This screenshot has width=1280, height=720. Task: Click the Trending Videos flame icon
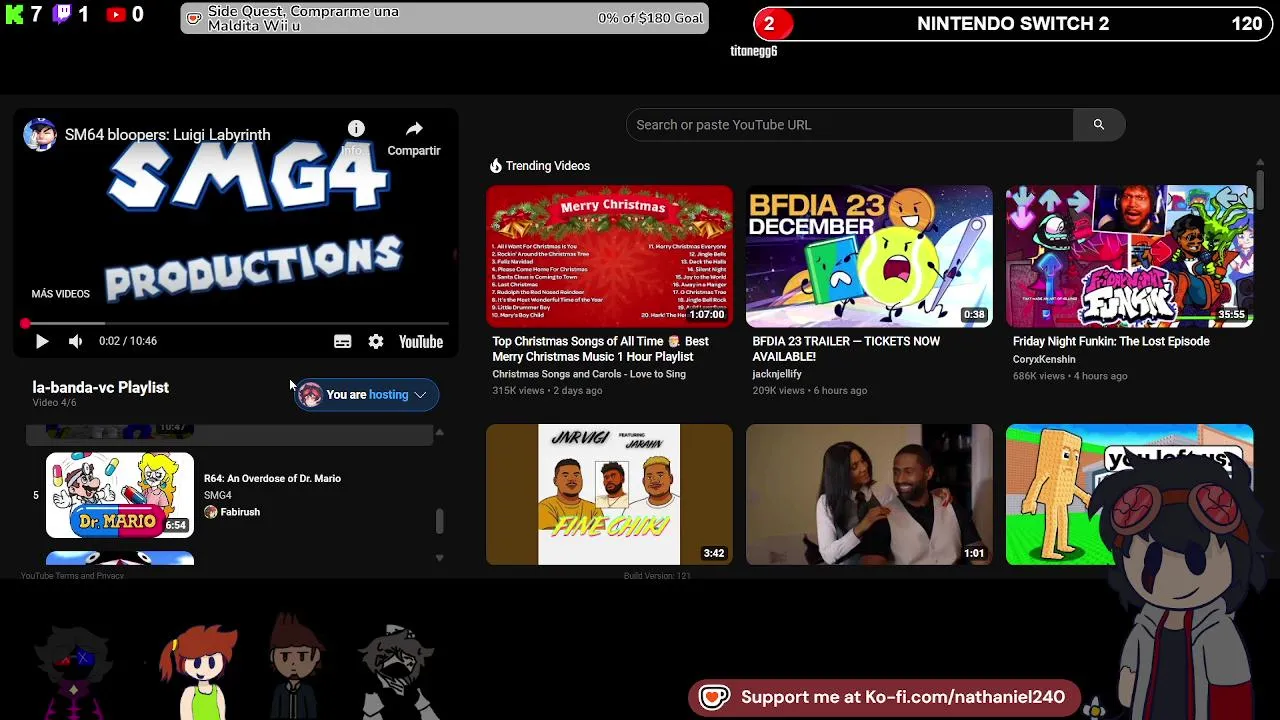click(495, 166)
